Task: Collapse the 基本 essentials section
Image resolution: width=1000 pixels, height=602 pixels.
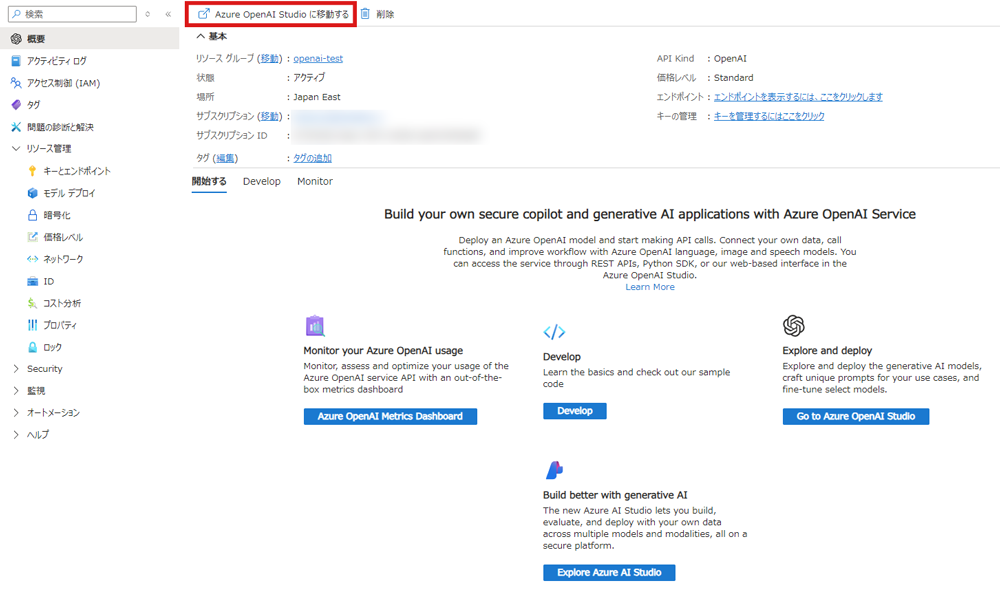Action: pyautogui.click(x=201, y=36)
